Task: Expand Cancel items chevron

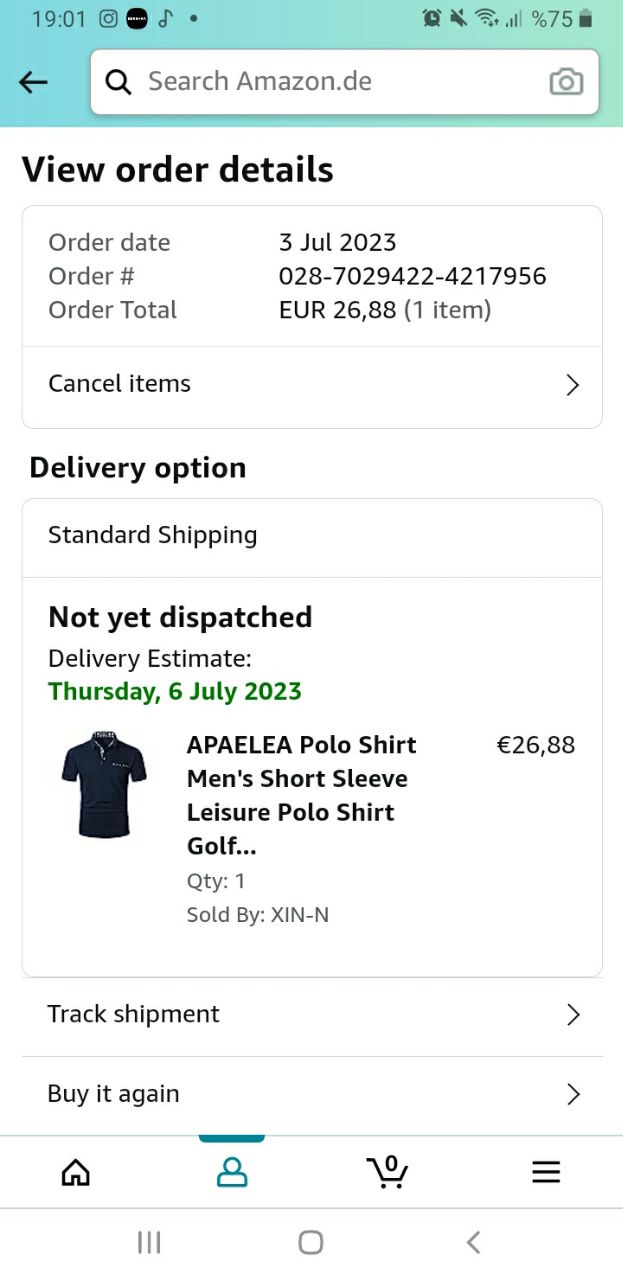Action: click(x=572, y=385)
